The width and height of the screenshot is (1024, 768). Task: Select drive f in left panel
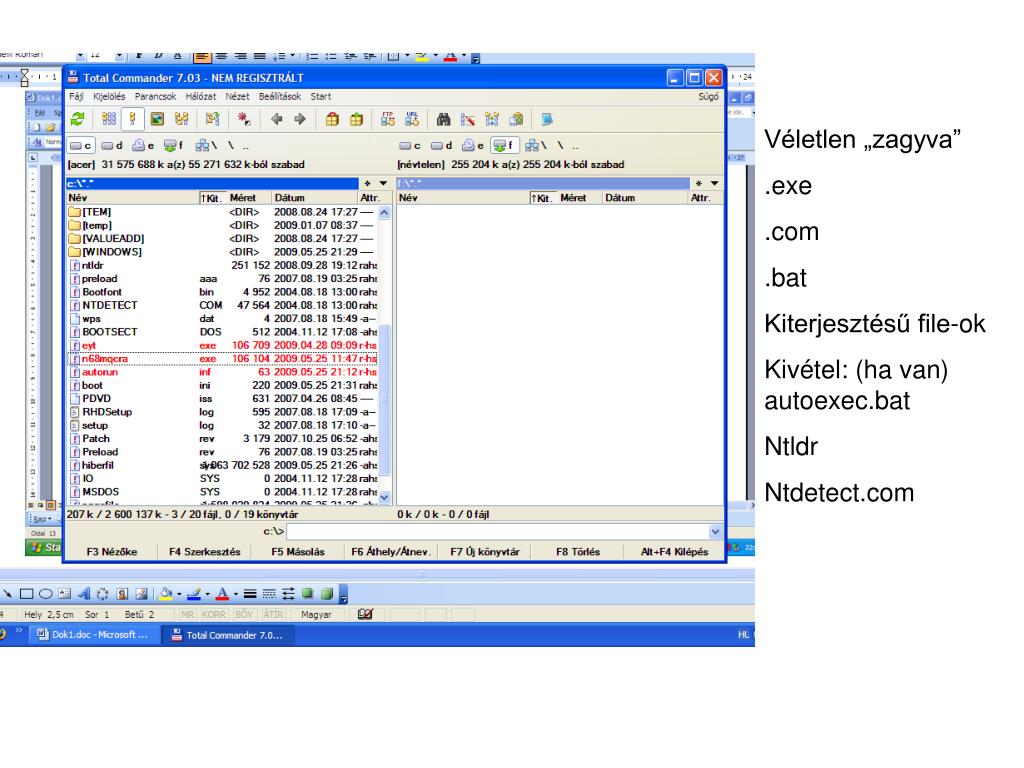coord(174,146)
